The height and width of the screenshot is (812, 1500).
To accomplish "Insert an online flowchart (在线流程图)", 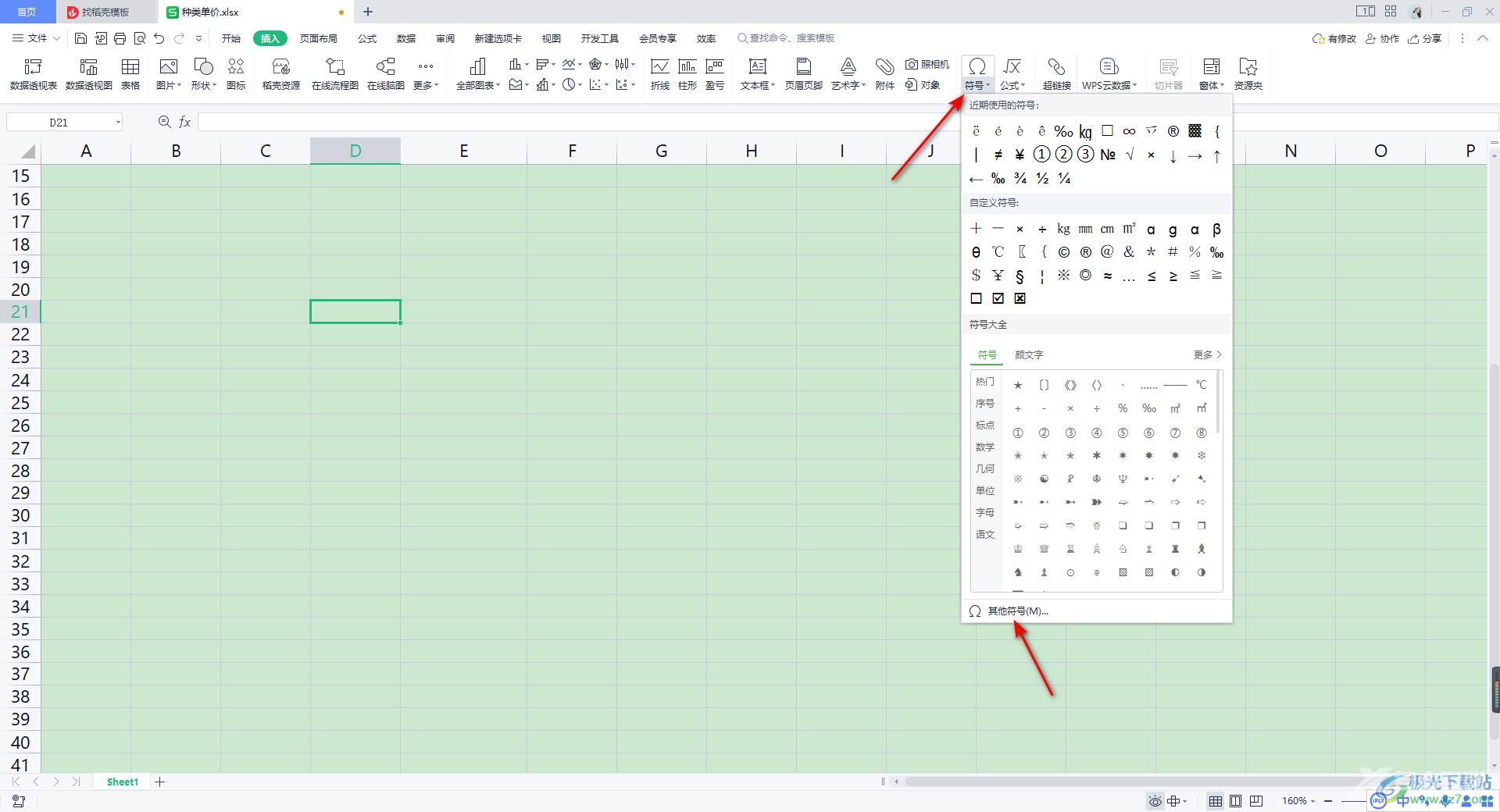I will pos(335,74).
